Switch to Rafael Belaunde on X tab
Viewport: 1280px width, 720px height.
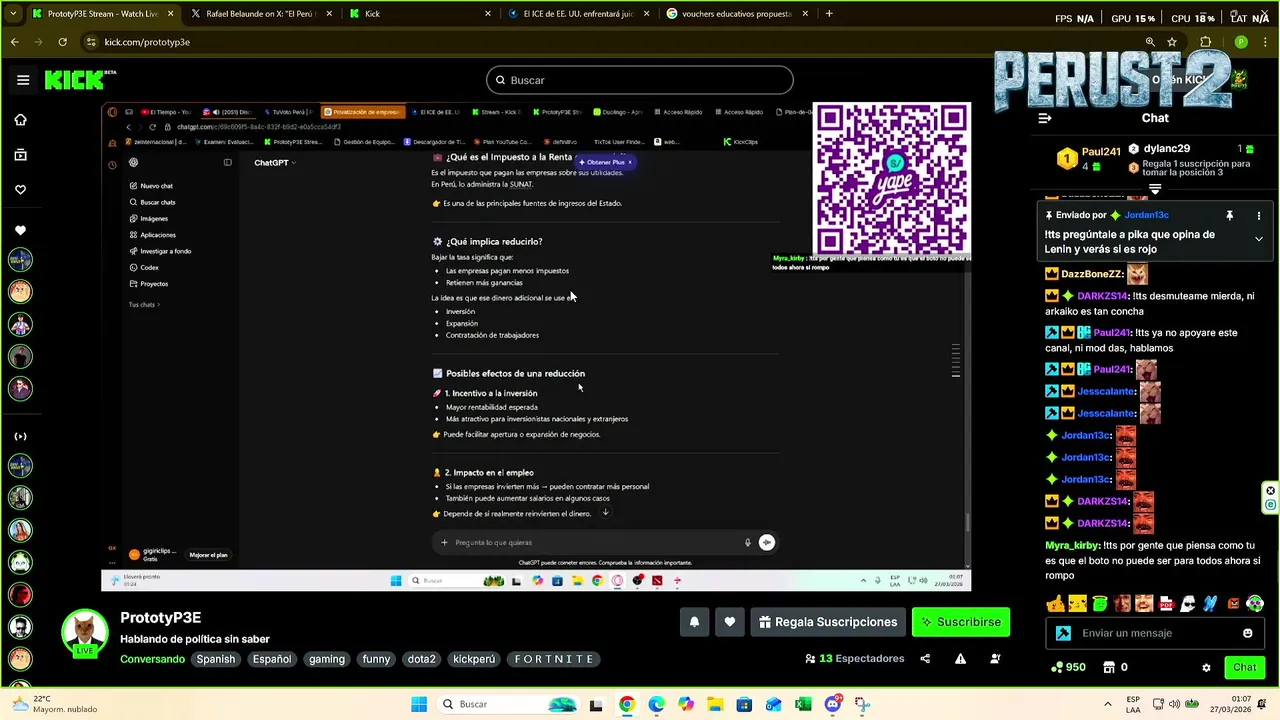(260, 14)
